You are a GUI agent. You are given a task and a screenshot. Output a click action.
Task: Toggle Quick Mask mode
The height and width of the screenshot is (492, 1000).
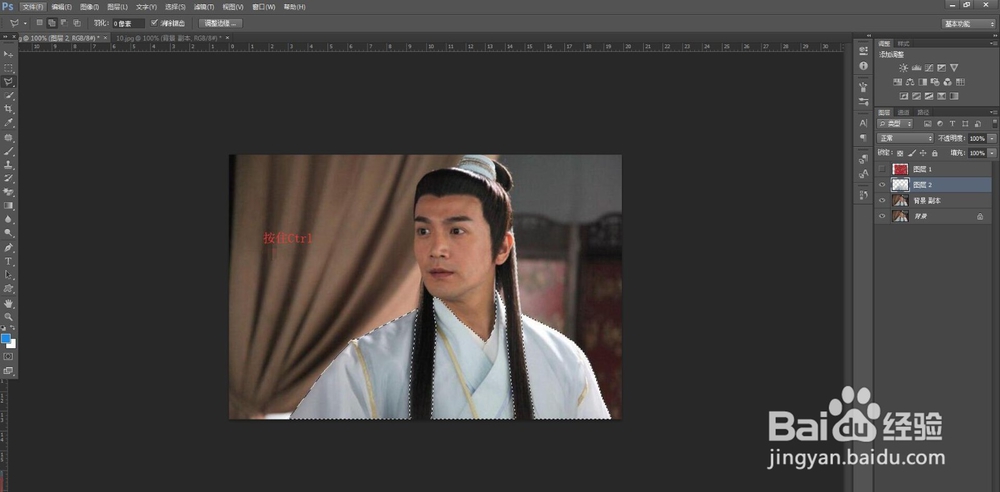[x=8, y=356]
